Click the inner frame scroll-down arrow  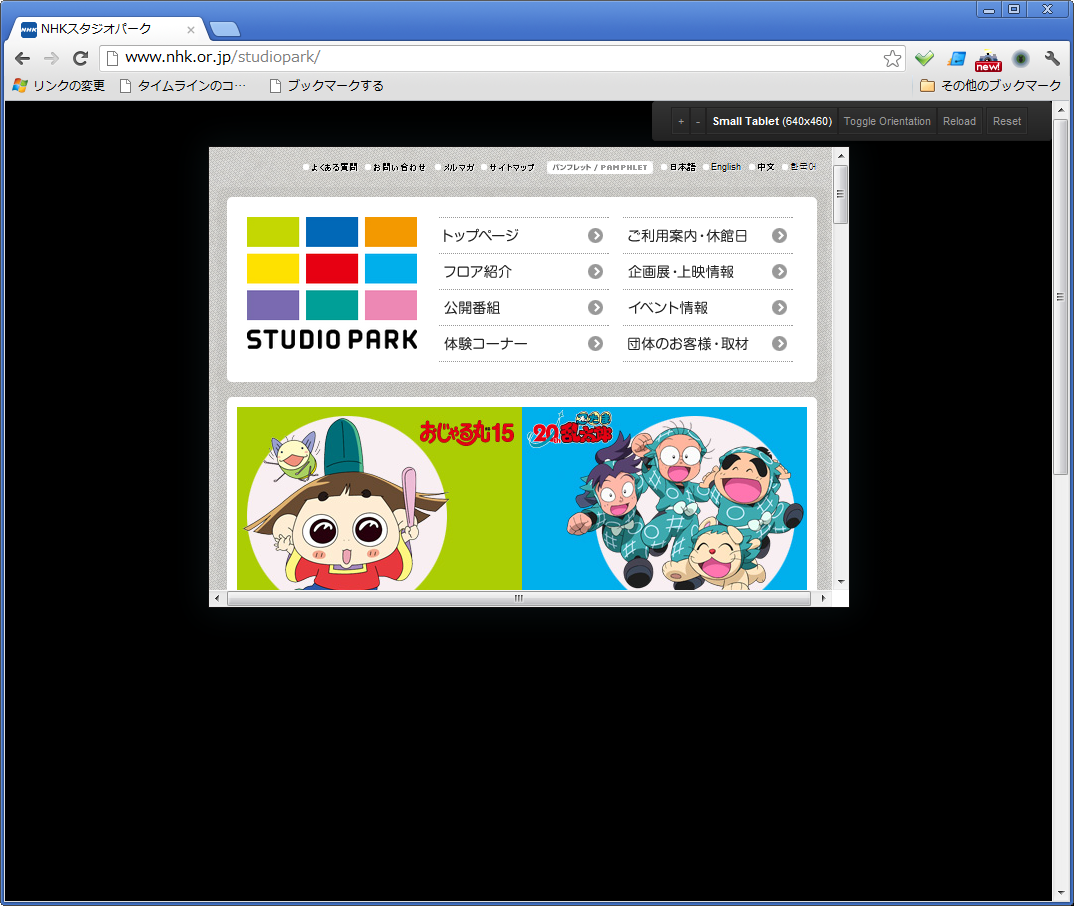[840, 582]
